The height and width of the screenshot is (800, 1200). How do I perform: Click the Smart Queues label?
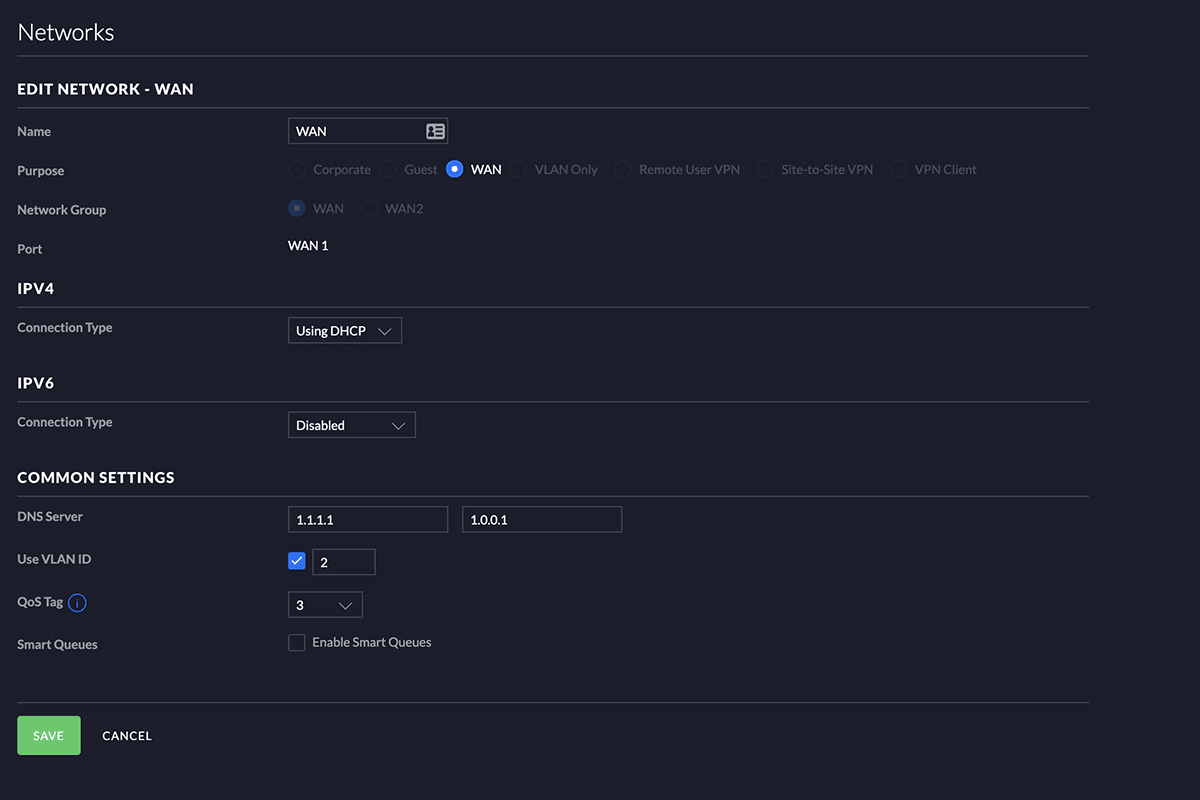(x=57, y=645)
